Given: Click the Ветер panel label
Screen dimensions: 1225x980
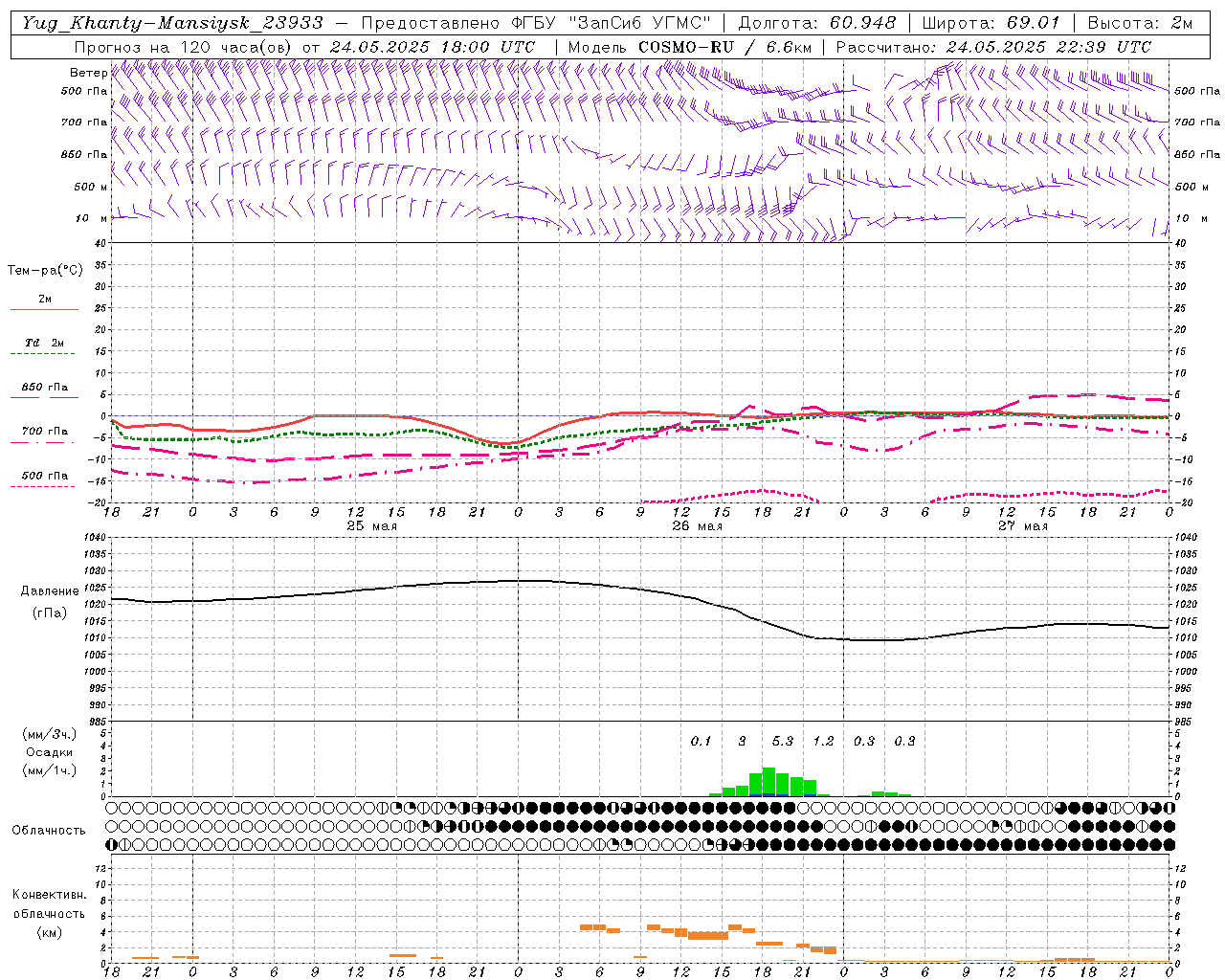Looking at the screenshot, I should pyautogui.click(x=88, y=73).
